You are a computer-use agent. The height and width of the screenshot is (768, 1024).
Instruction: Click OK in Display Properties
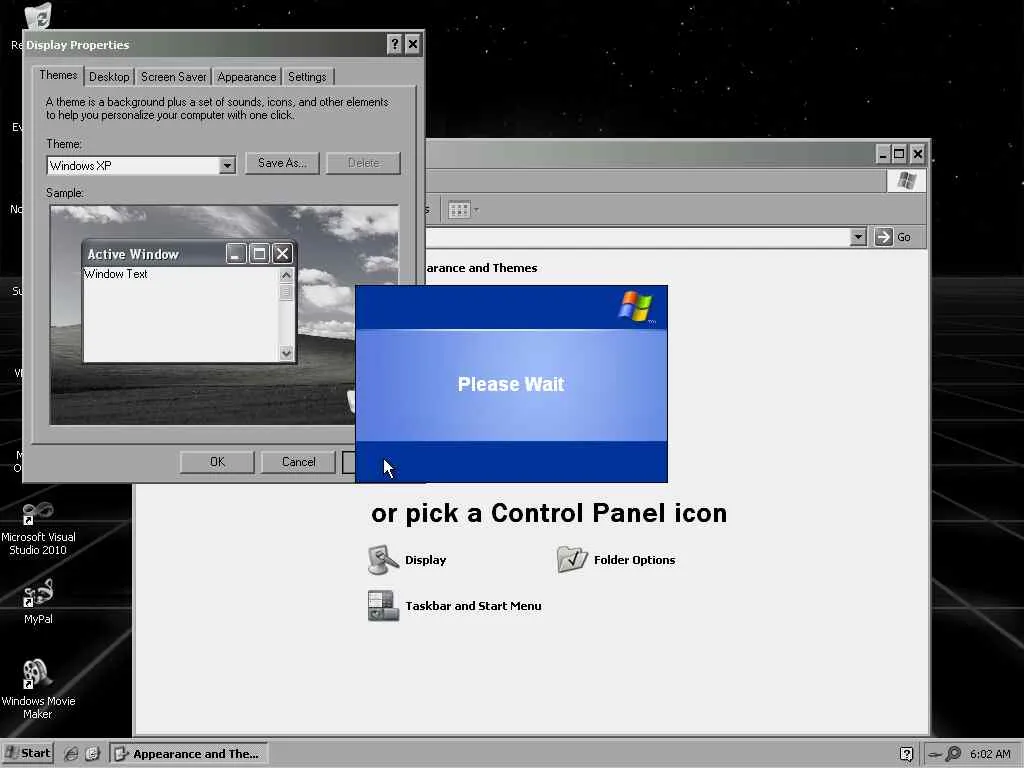coord(217,462)
